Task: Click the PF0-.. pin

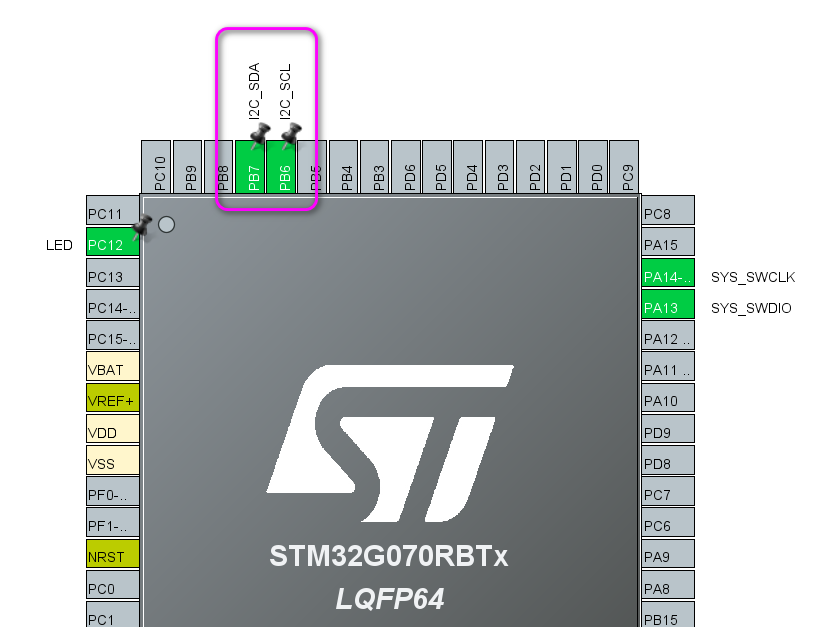Action: (113, 492)
